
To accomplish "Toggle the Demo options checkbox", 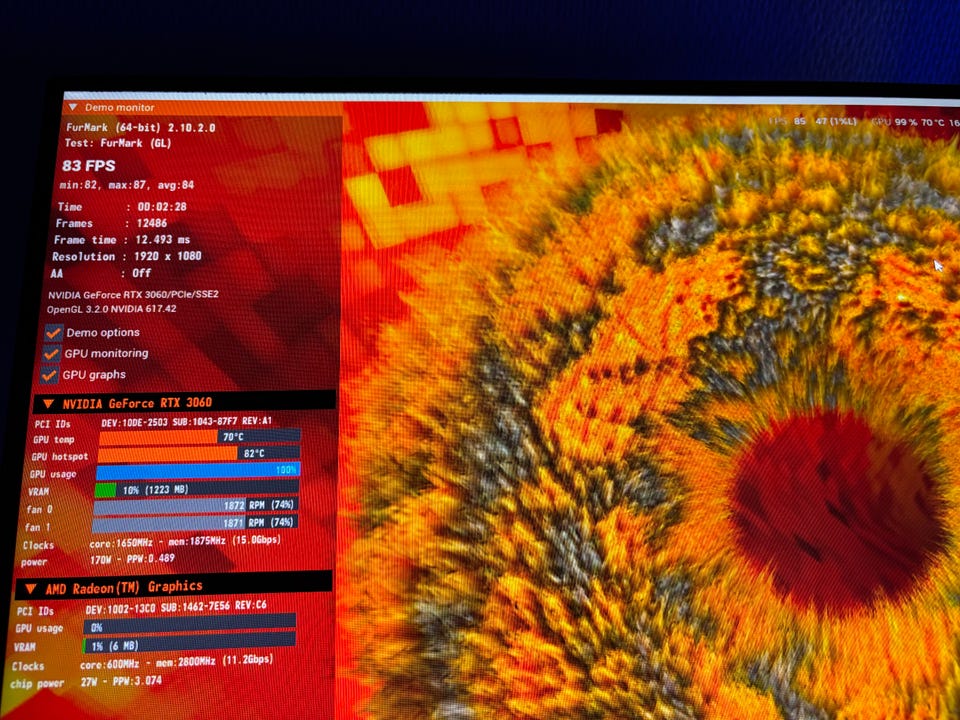I will [54, 332].
